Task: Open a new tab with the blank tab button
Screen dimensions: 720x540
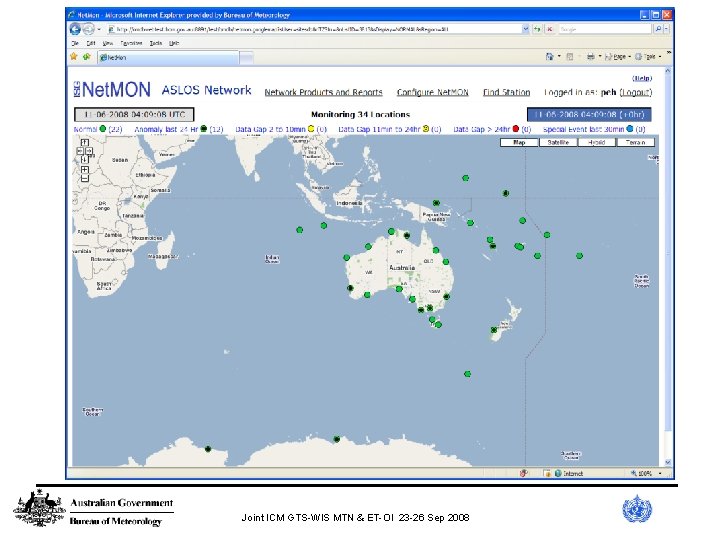Action: point(247,58)
